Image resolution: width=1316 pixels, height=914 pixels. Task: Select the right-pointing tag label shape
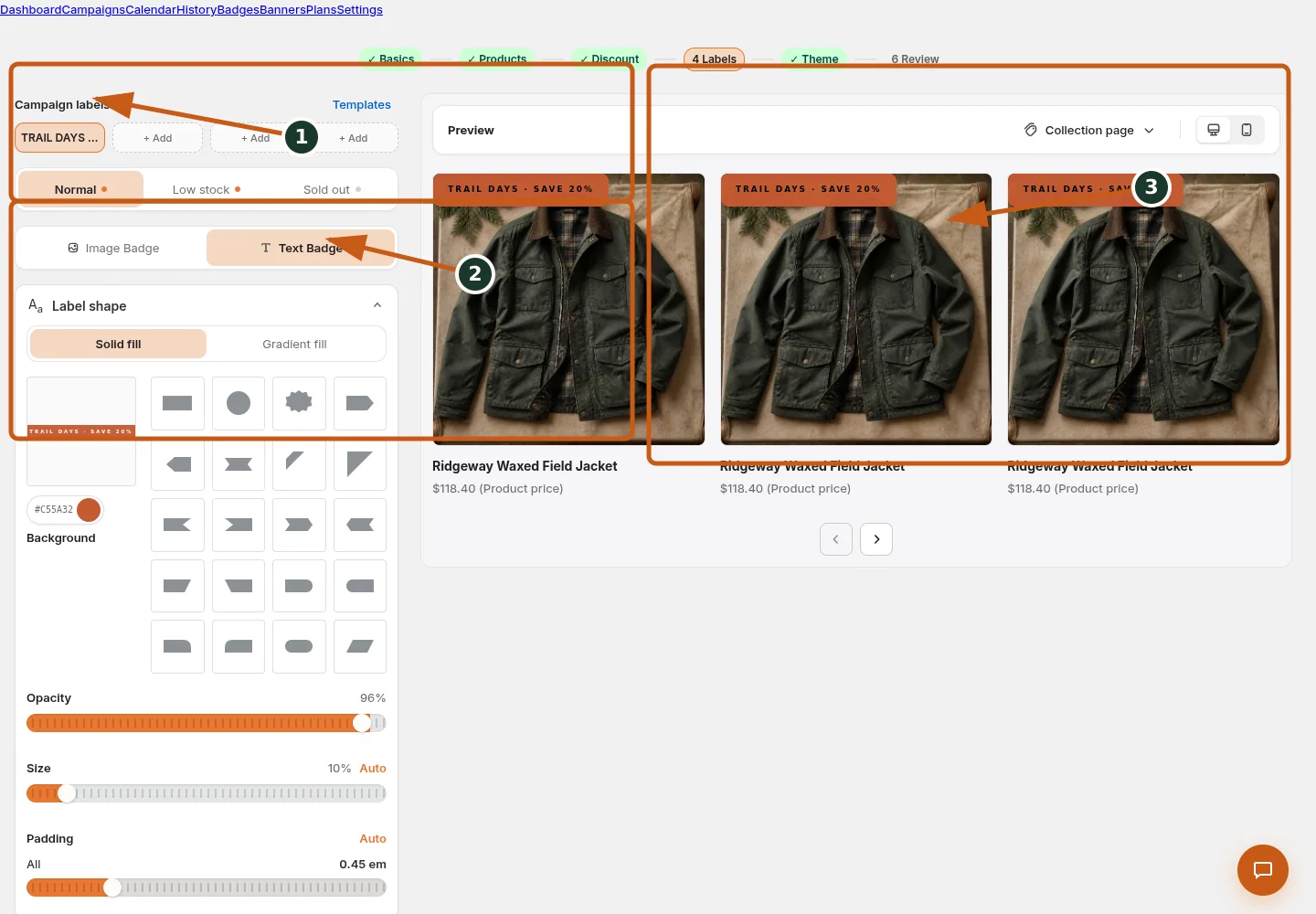tap(360, 403)
